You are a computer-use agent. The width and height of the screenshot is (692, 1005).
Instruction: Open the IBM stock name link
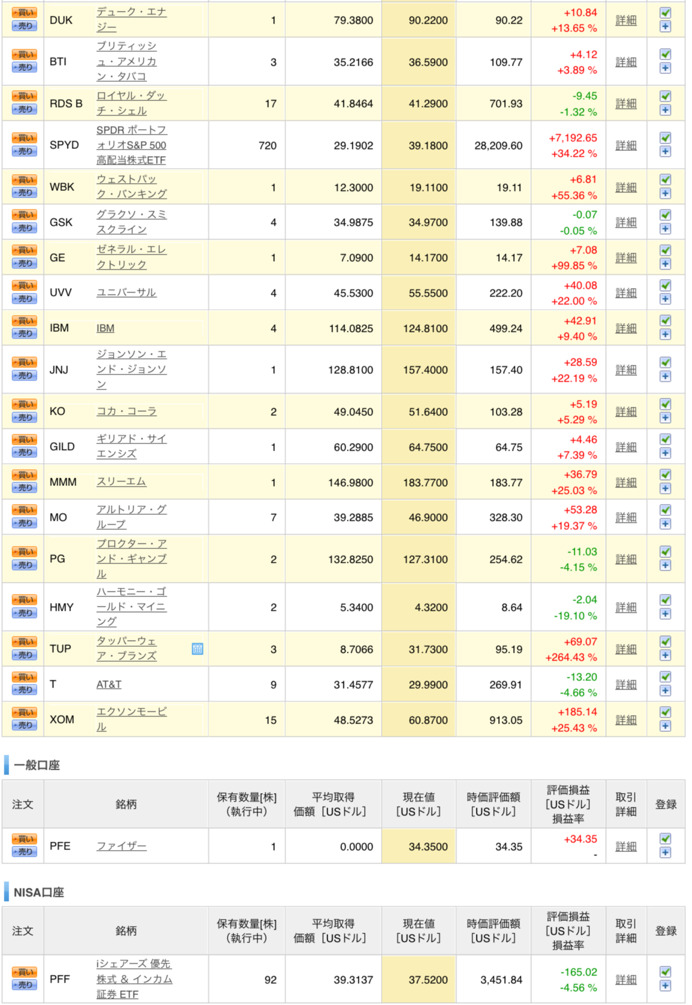pyautogui.click(x=105, y=328)
